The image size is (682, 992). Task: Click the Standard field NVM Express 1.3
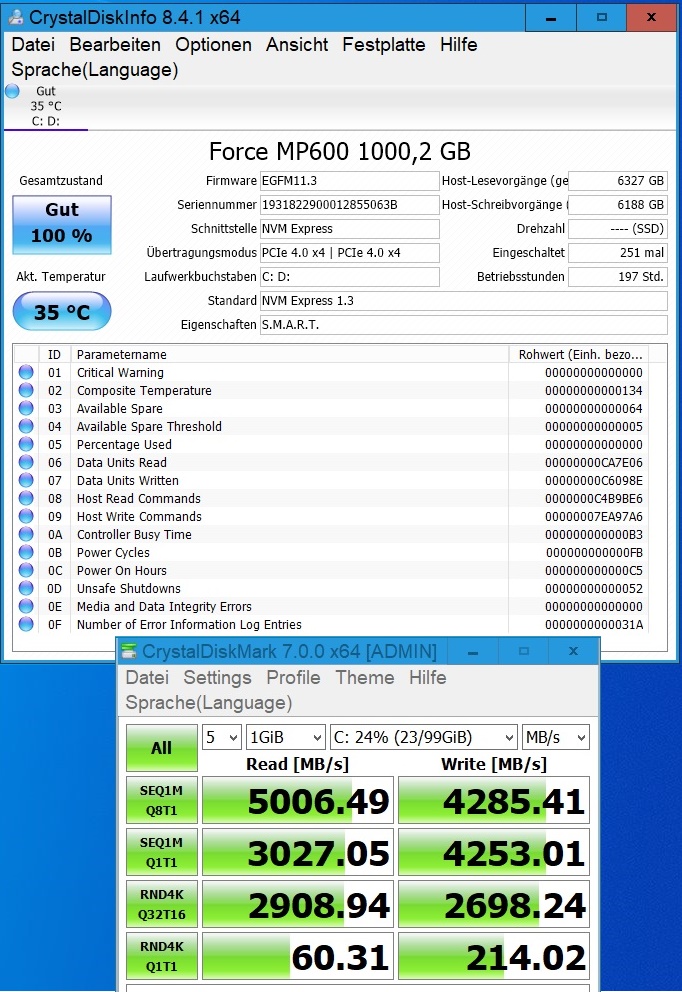coord(464,301)
